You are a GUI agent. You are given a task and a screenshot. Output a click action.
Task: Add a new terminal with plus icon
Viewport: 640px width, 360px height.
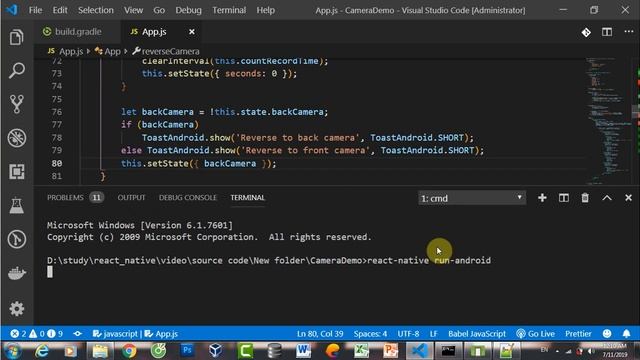542,198
